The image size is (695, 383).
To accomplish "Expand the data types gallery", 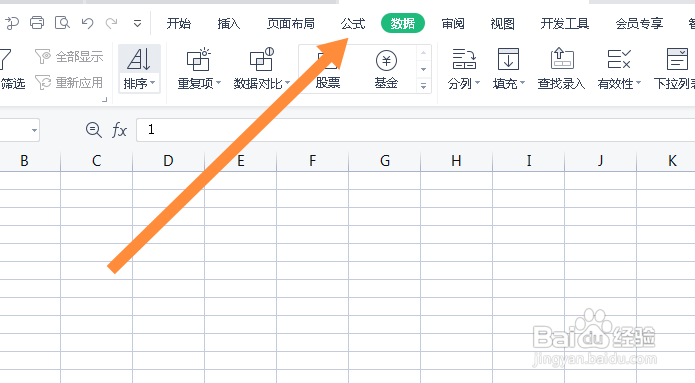I will coord(423,86).
